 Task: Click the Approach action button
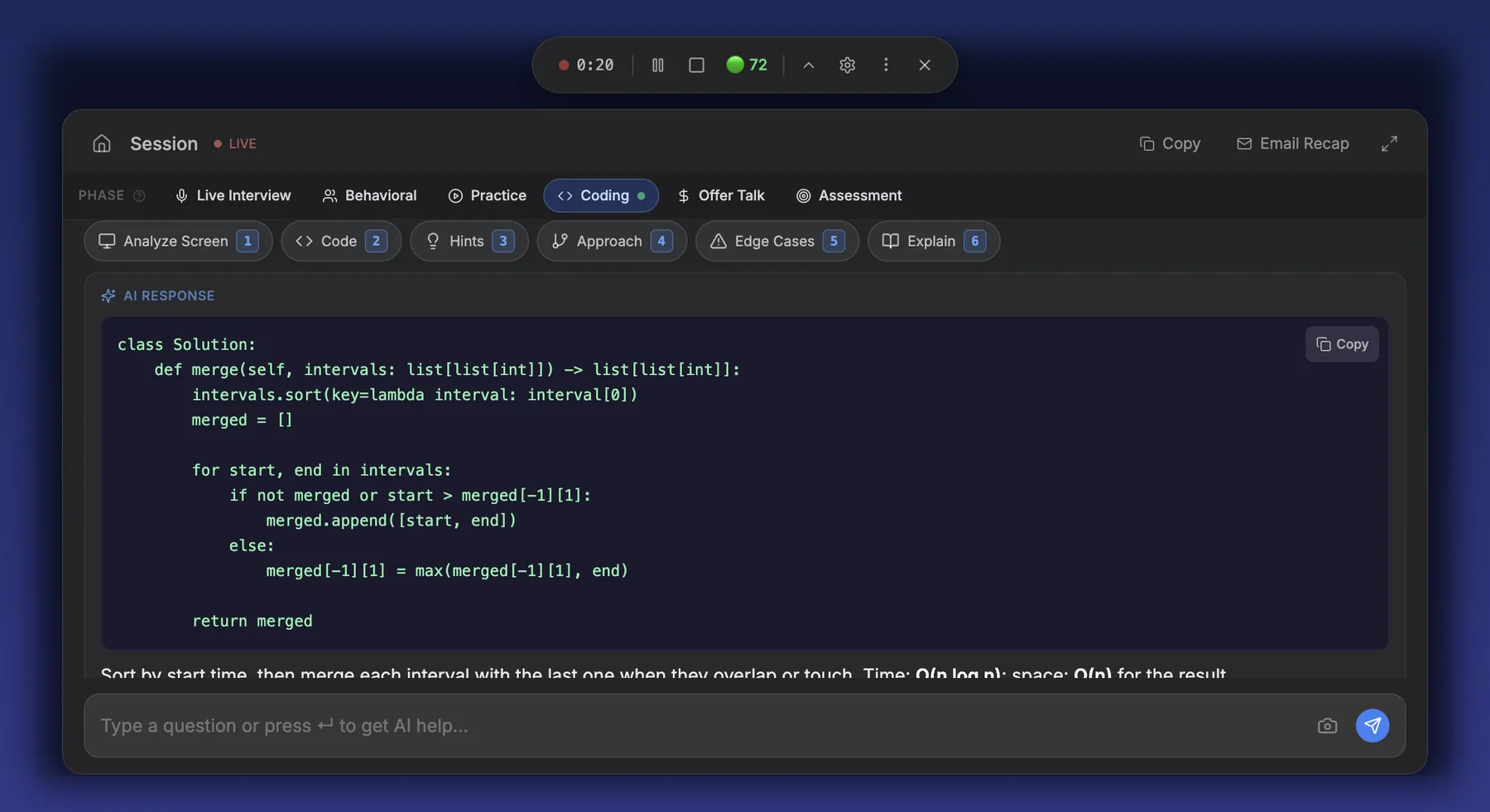point(612,242)
